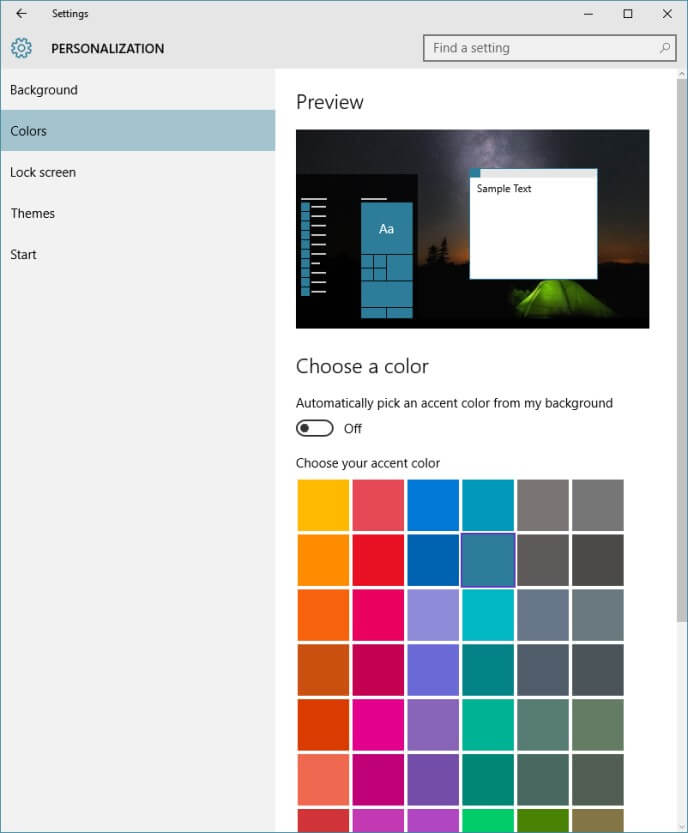Select the hot pink-red swatch in third row

[378, 615]
